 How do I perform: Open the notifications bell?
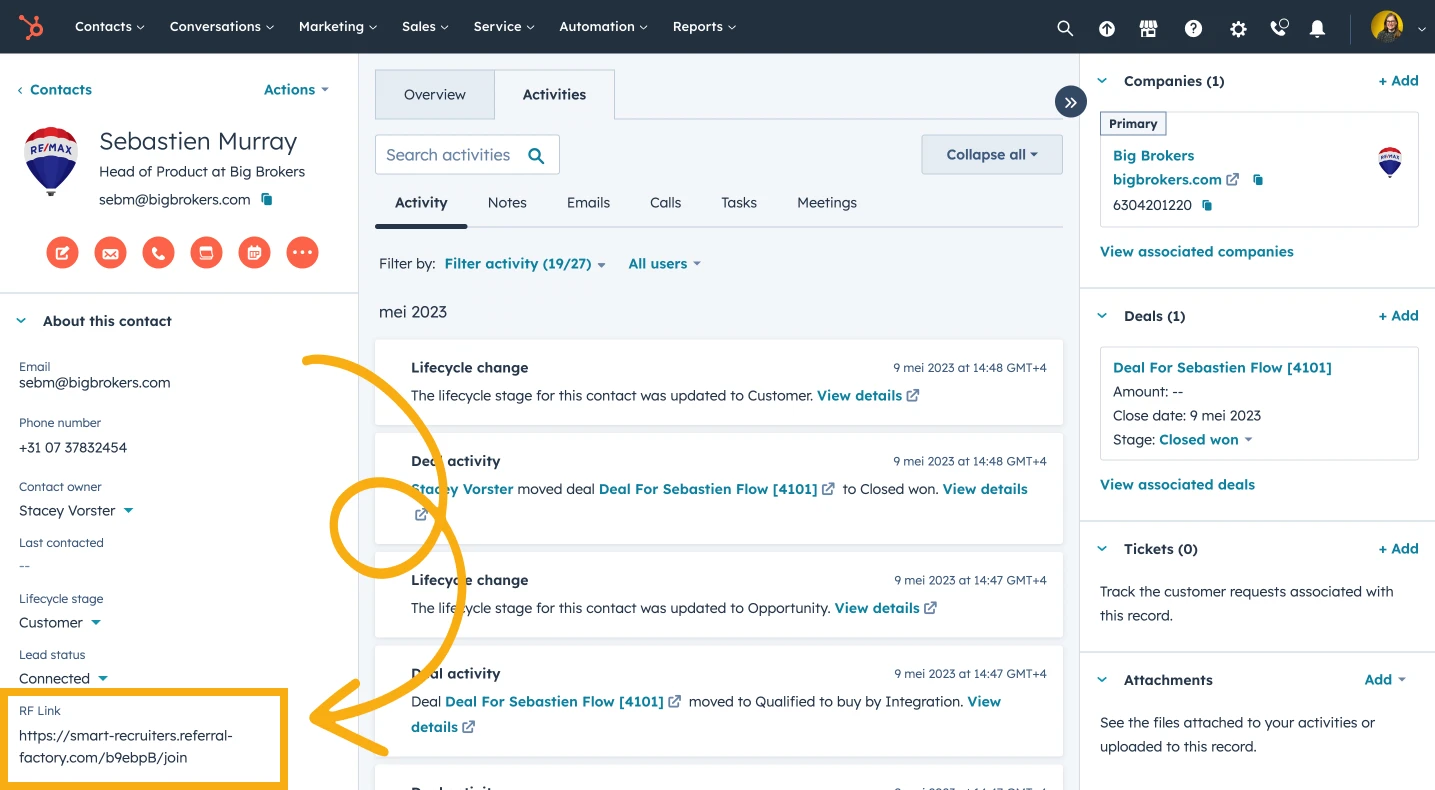click(1318, 28)
